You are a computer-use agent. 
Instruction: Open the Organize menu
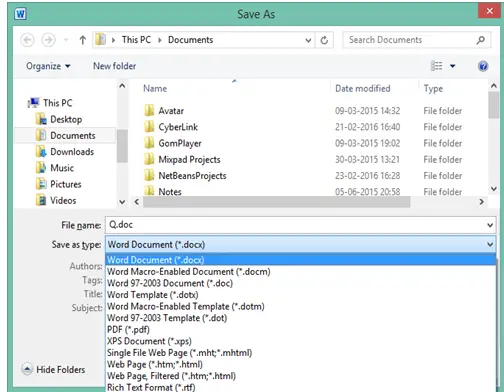point(48,66)
